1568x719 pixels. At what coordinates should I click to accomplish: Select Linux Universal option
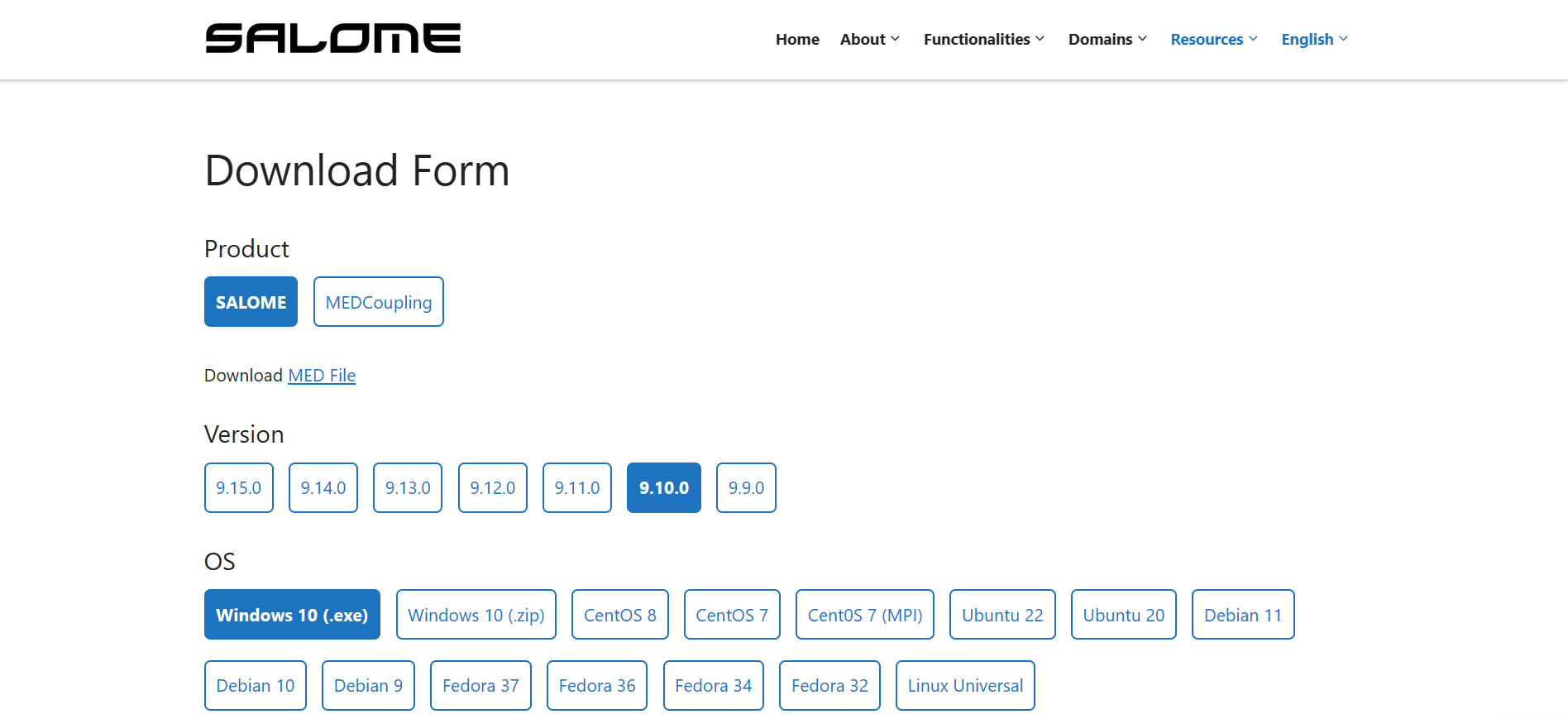pos(965,686)
